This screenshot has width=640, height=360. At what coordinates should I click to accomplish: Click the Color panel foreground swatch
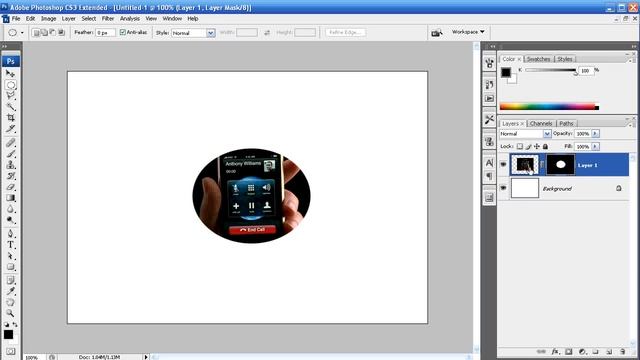pyautogui.click(x=506, y=72)
